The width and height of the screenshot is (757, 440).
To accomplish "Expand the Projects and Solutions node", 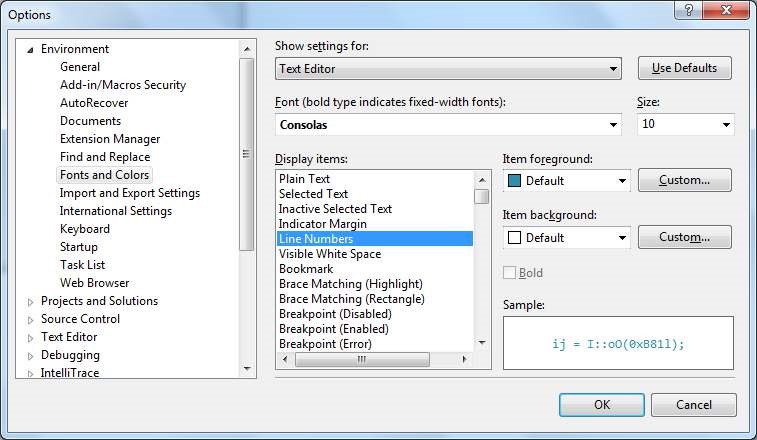I will click(x=30, y=301).
